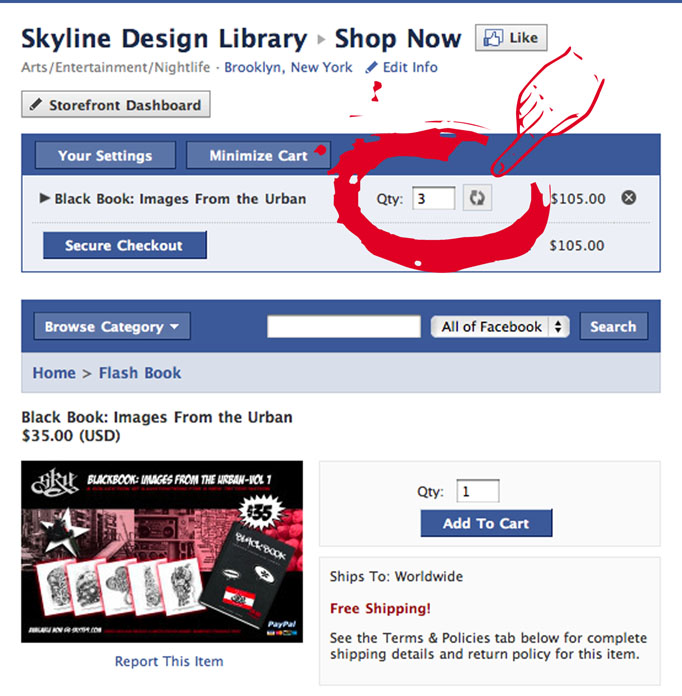Screen dimensions: 682x696
Task: Go to Home breadcrumb link
Action: pos(54,373)
